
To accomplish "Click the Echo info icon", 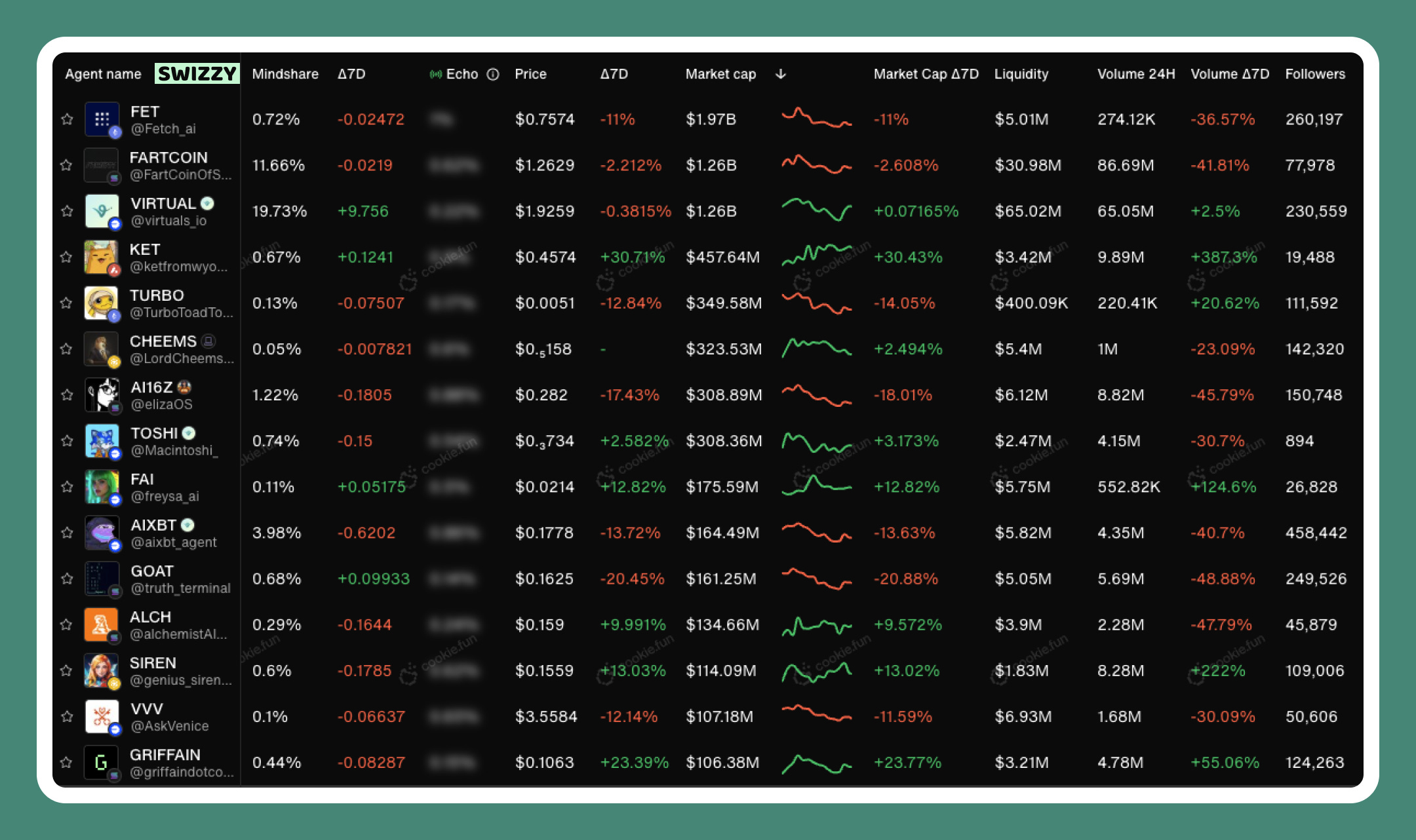I will click(493, 74).
